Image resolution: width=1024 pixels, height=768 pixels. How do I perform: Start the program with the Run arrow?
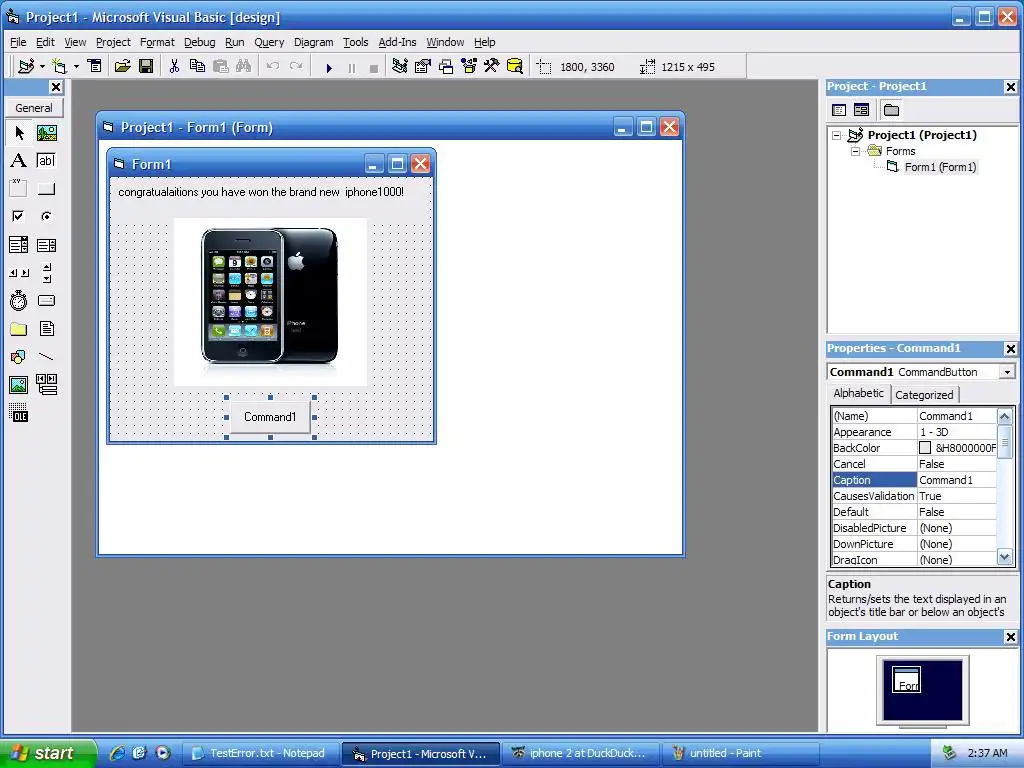[329, 67]
